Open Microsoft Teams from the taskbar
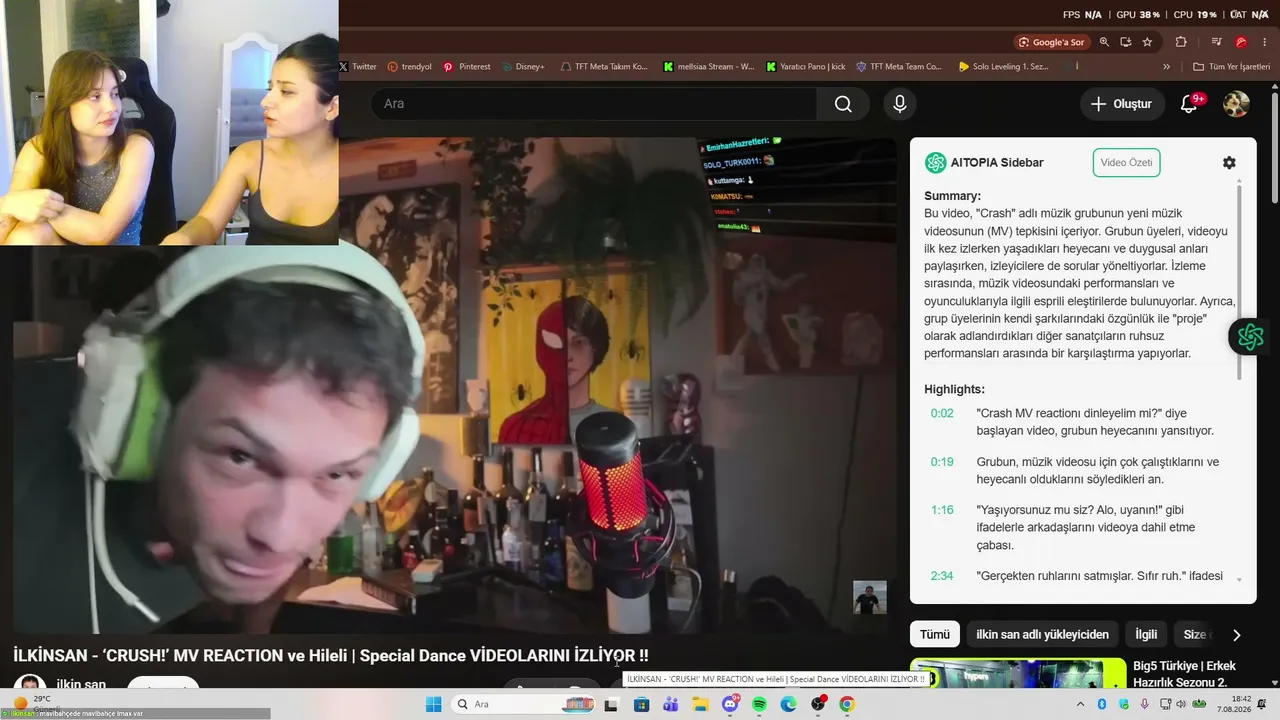Viewport: 1280px width, 720px height. 671,704
